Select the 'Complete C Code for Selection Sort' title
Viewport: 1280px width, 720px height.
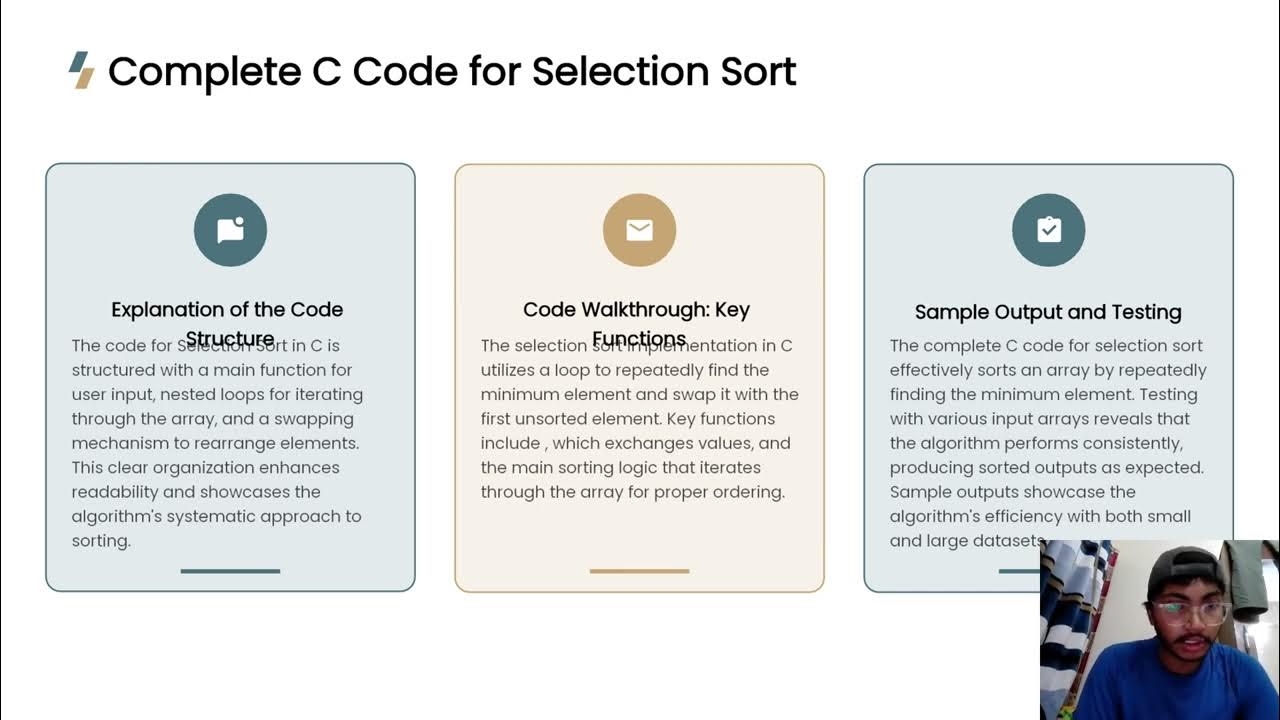(x=452, y=71)
